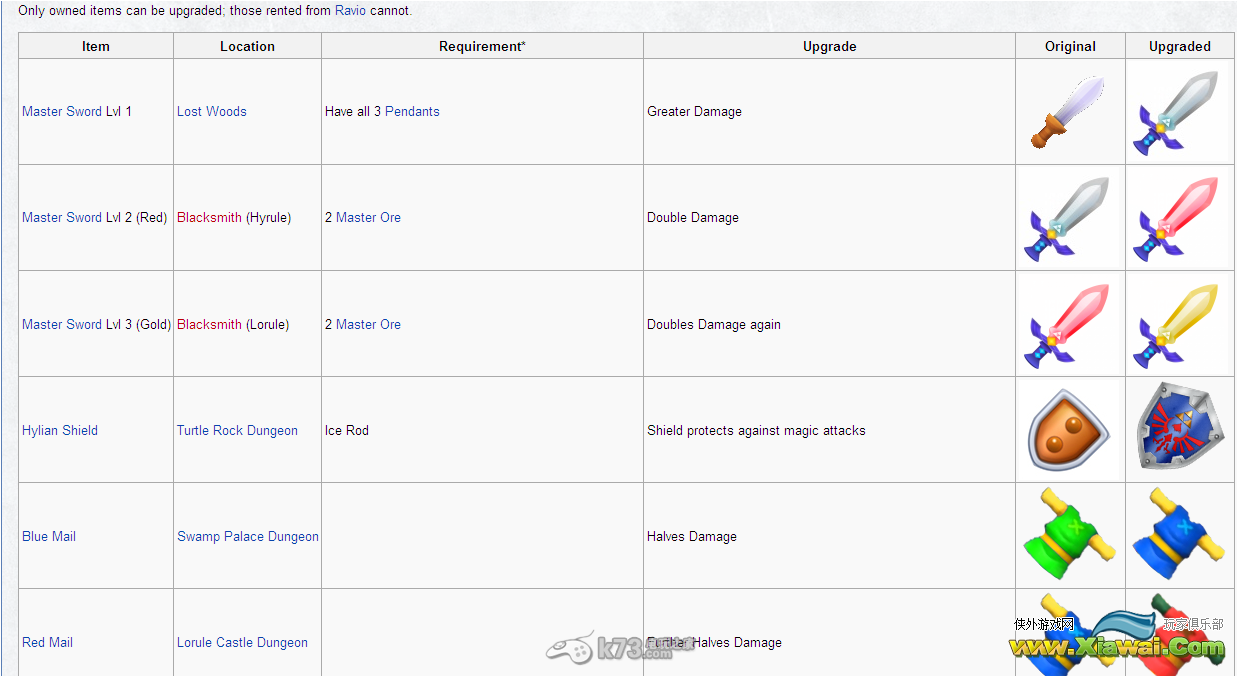Click "Shield protects against magic attacks" text

756,431
